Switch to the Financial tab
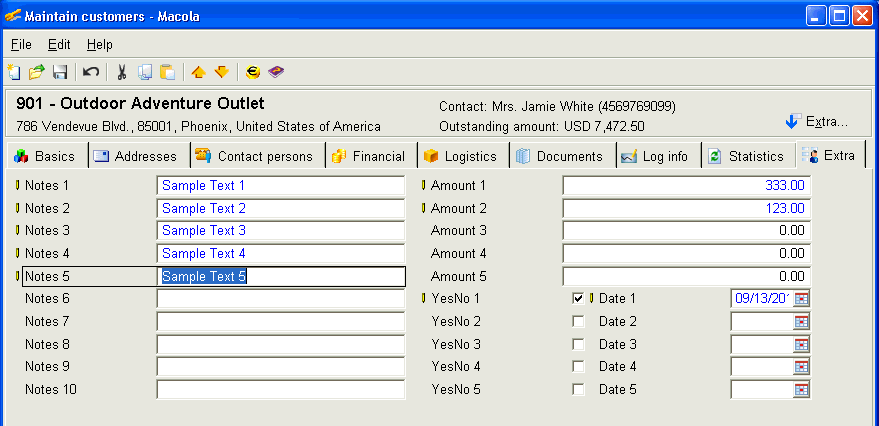Viewport: 879px width, 426px height. [372, 156]
